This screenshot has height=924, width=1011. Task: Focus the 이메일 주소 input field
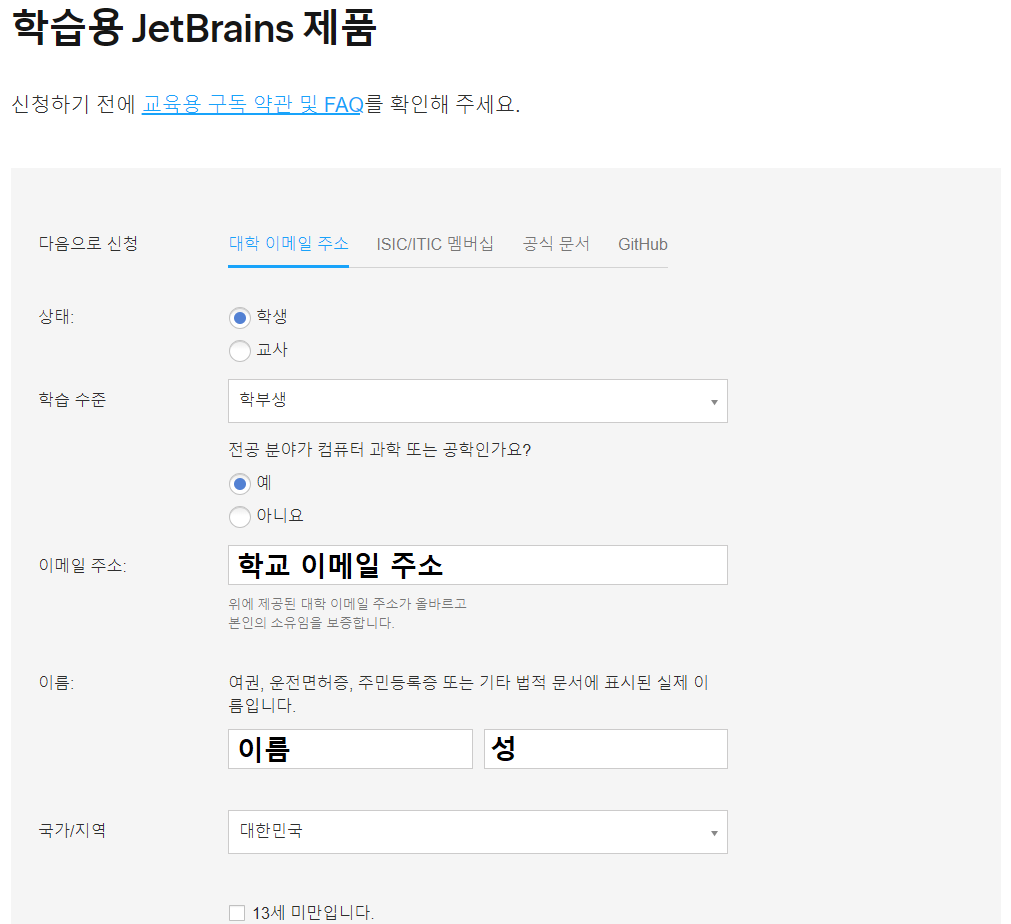pyautogui.click(x=478, y=565)
